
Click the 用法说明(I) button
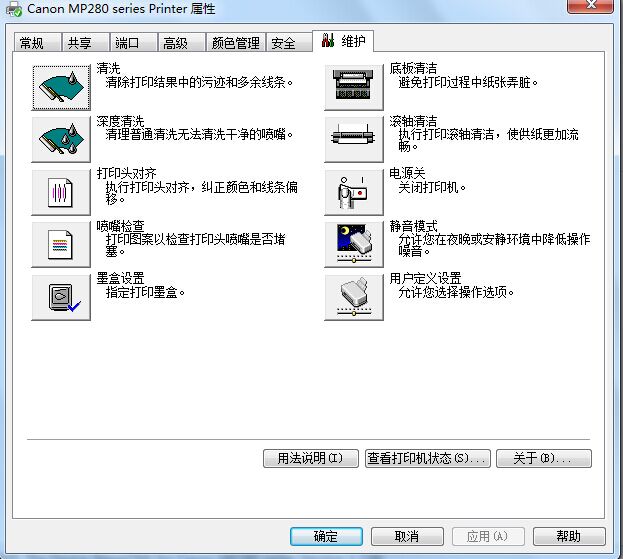point(311,458)
